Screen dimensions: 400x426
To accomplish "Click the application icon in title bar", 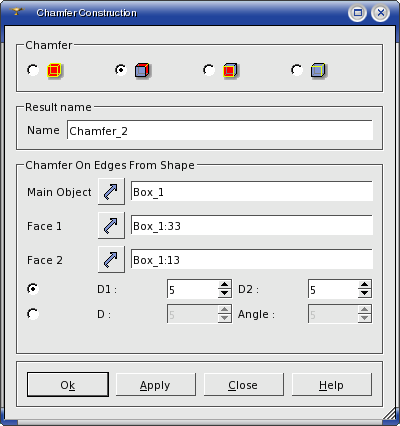I will point(17,12).
